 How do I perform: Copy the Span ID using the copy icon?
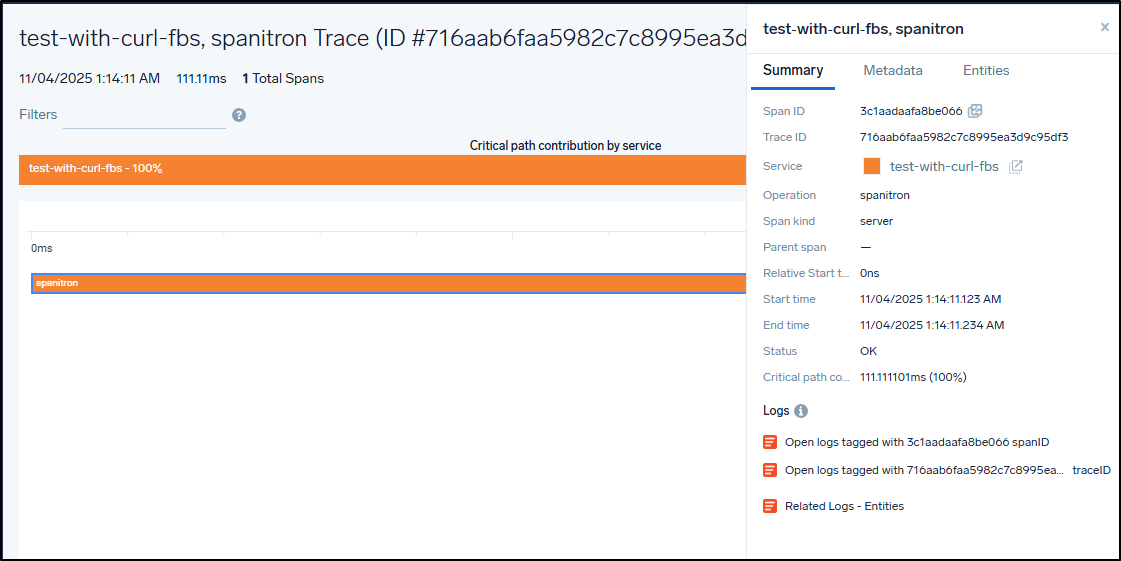pos(975,111)
